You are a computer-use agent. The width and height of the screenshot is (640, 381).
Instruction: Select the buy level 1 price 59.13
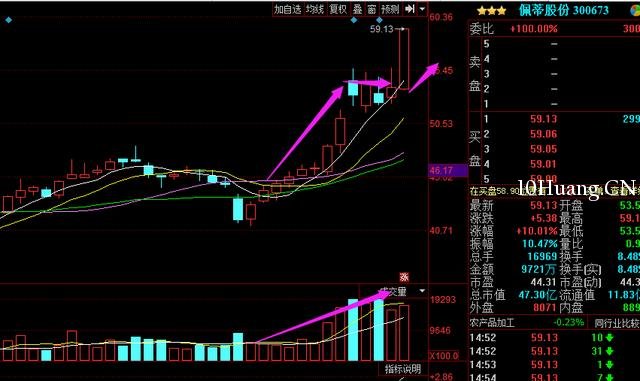point(543,119)
